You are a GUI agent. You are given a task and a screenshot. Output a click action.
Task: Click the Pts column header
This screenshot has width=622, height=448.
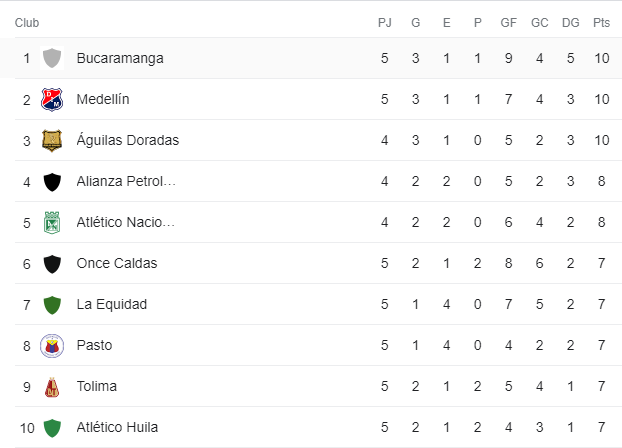[601, 22]
